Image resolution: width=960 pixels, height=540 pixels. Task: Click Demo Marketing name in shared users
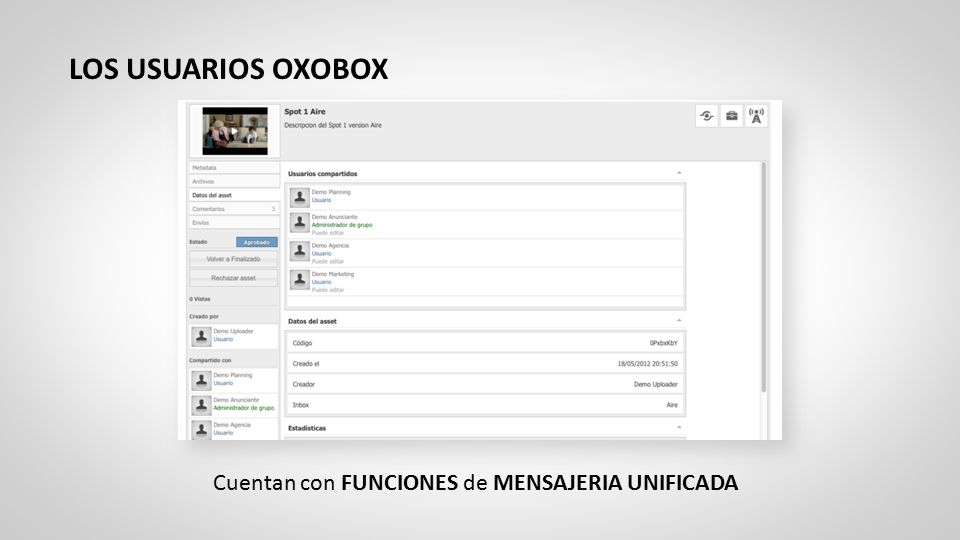point(332,274)
